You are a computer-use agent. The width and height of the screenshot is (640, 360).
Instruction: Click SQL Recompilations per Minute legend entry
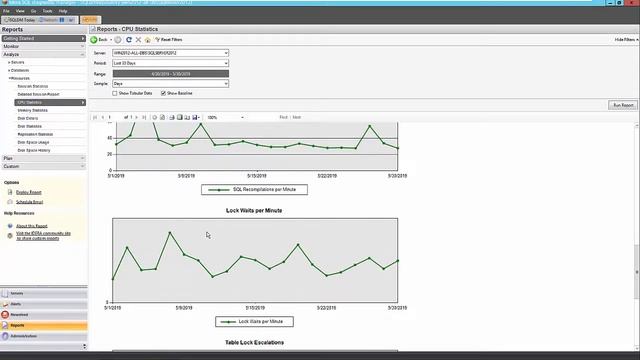254,190
